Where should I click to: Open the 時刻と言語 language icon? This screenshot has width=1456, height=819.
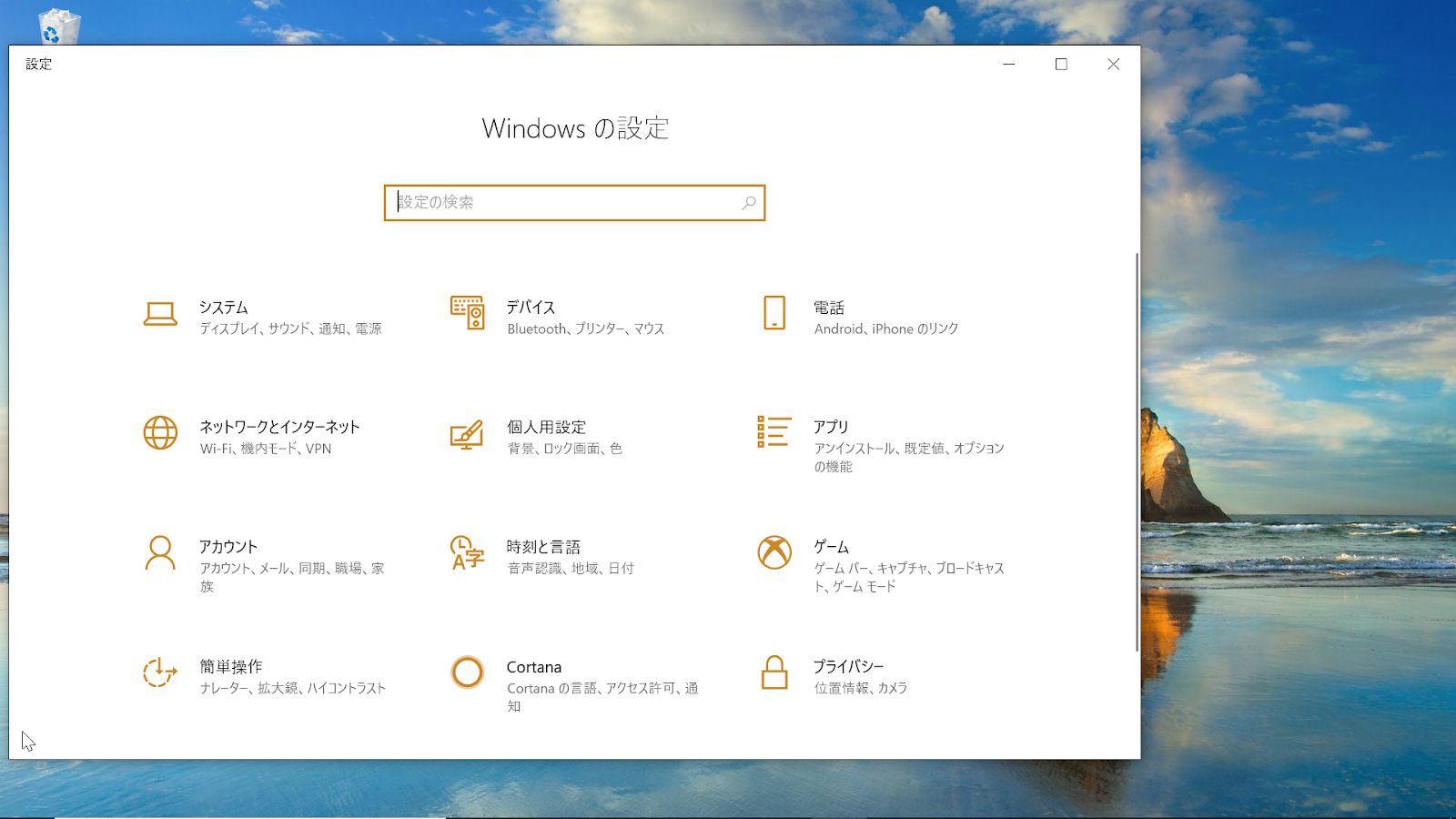point(467,552)
